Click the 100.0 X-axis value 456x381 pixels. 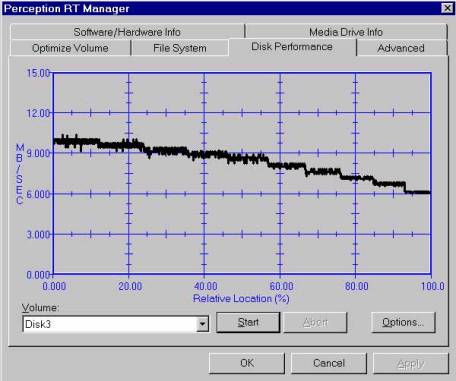coord(432,286)
